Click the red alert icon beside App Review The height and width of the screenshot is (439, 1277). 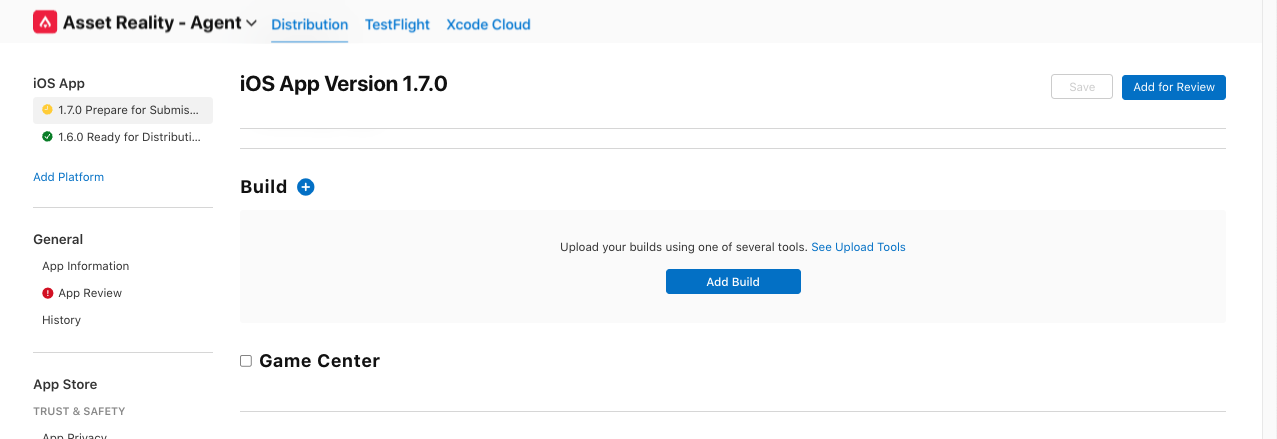pyautogui.click(x=47, y=293)
